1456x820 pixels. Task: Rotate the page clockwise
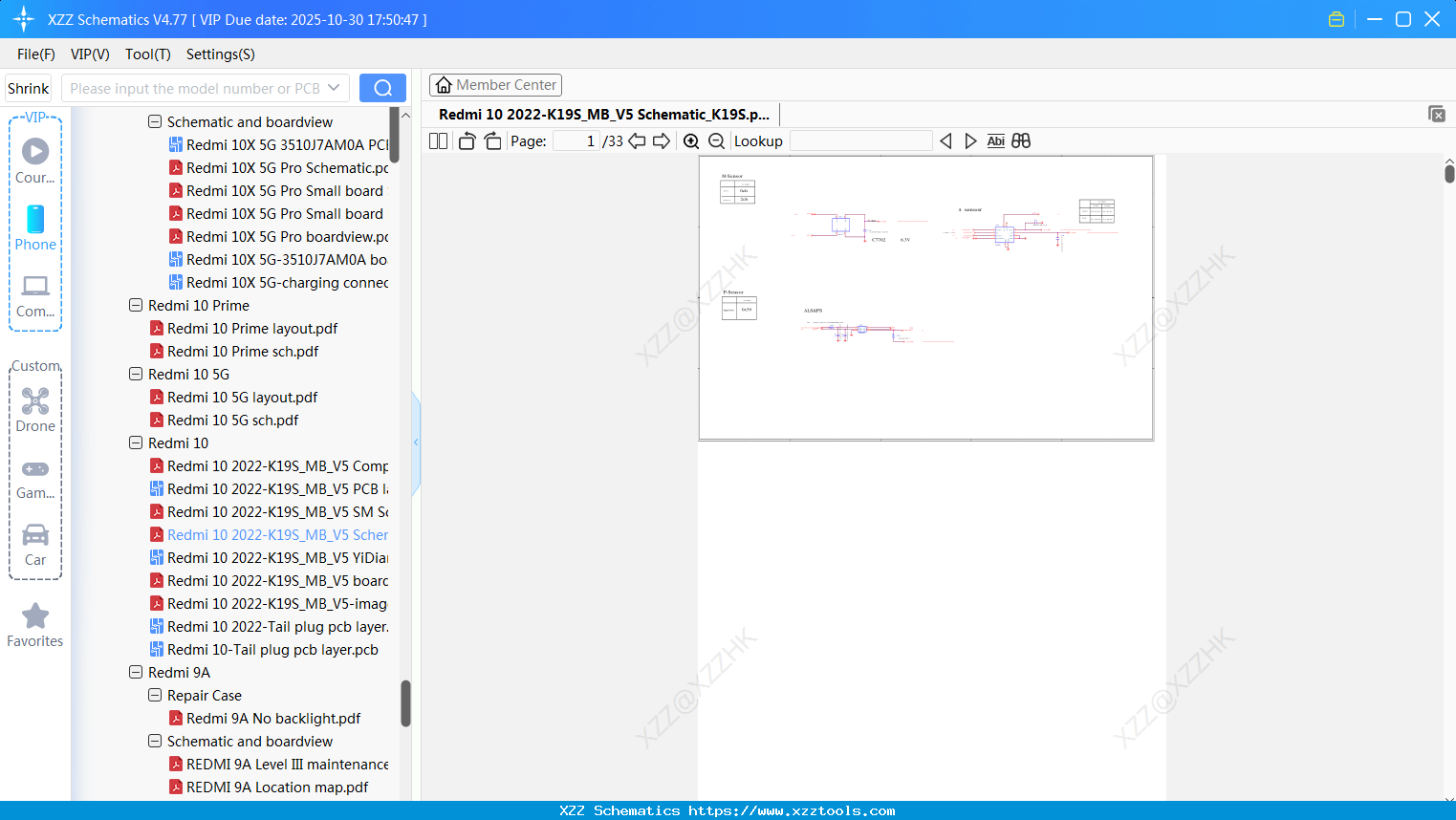[x=492, y=141]
